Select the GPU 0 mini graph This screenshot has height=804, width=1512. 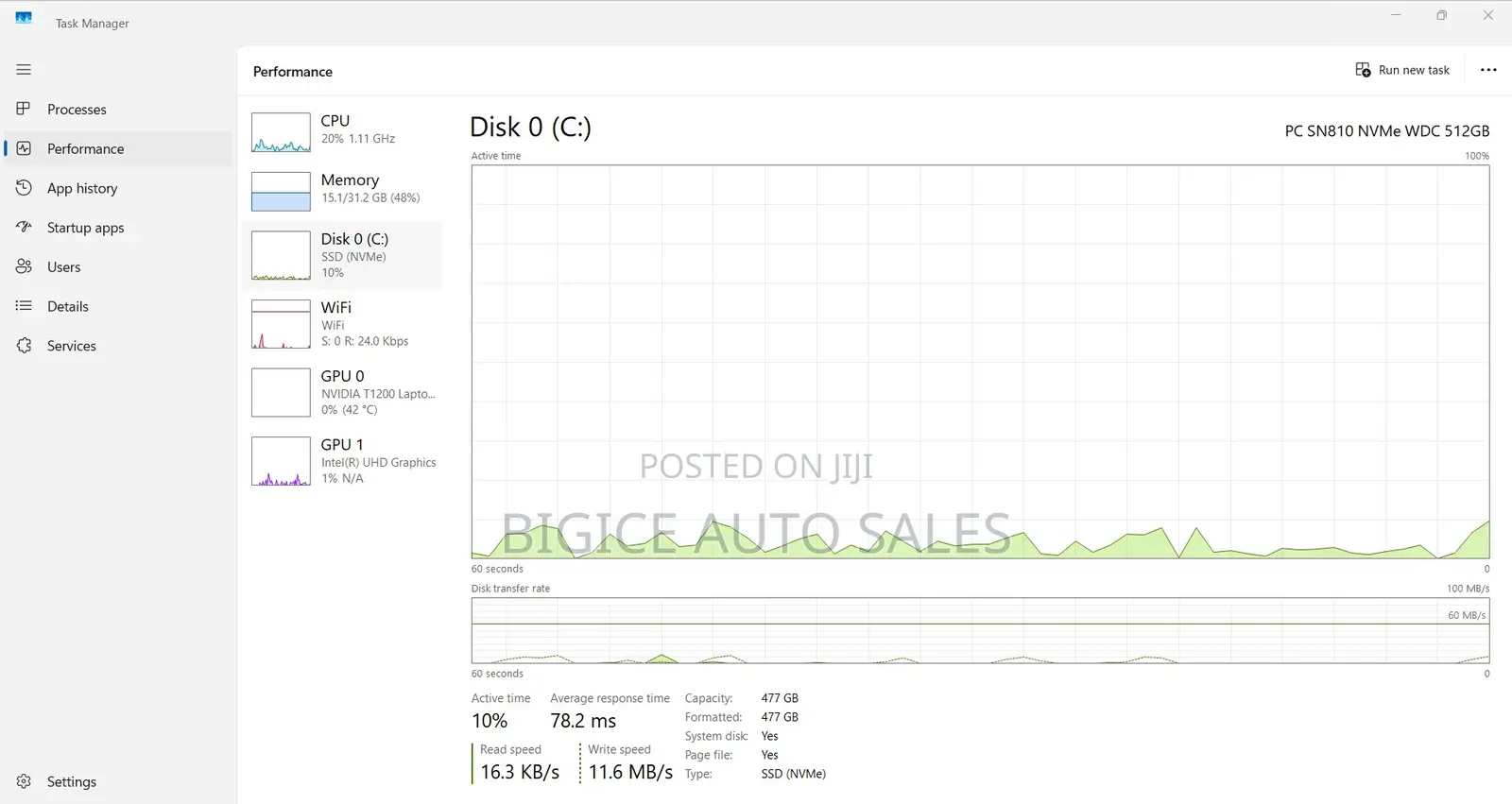281,392
